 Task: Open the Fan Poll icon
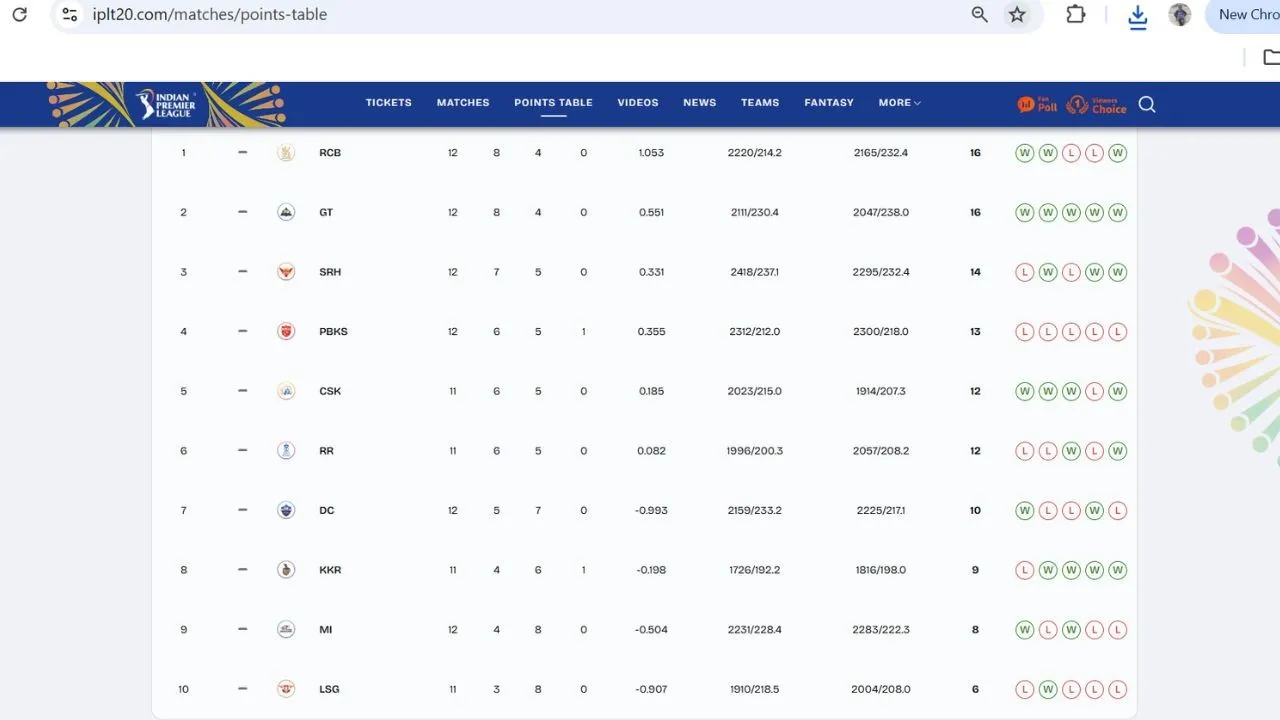pos(1037,104)
